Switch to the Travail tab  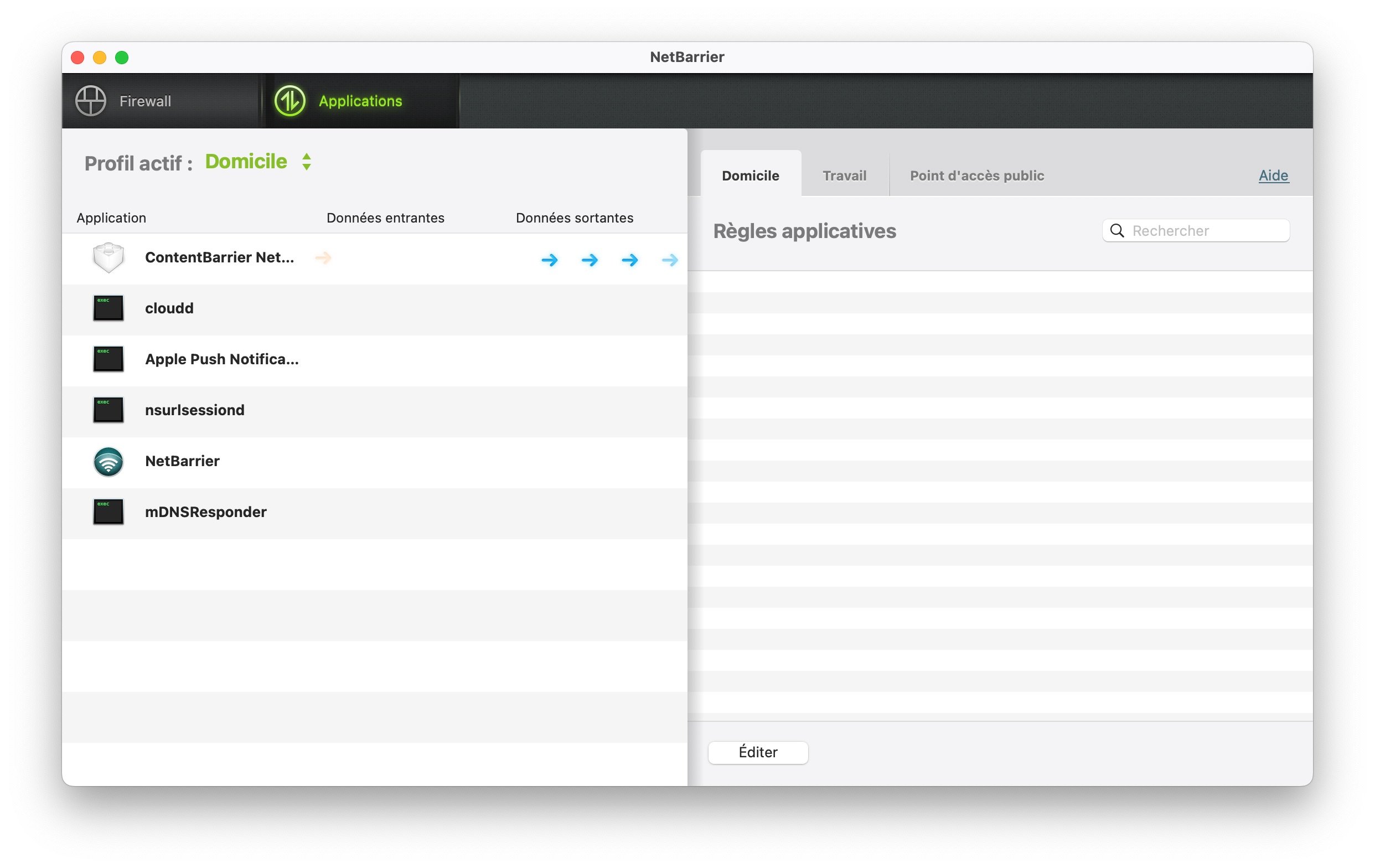[844, 176]
